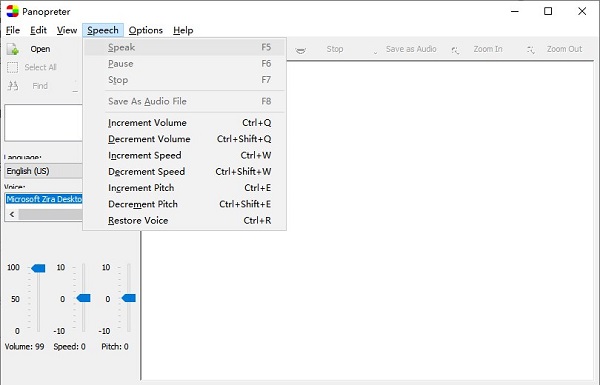Screen dimensions: 600x385
Task: Open the Help menu
Action: click(x=183, y=30)
